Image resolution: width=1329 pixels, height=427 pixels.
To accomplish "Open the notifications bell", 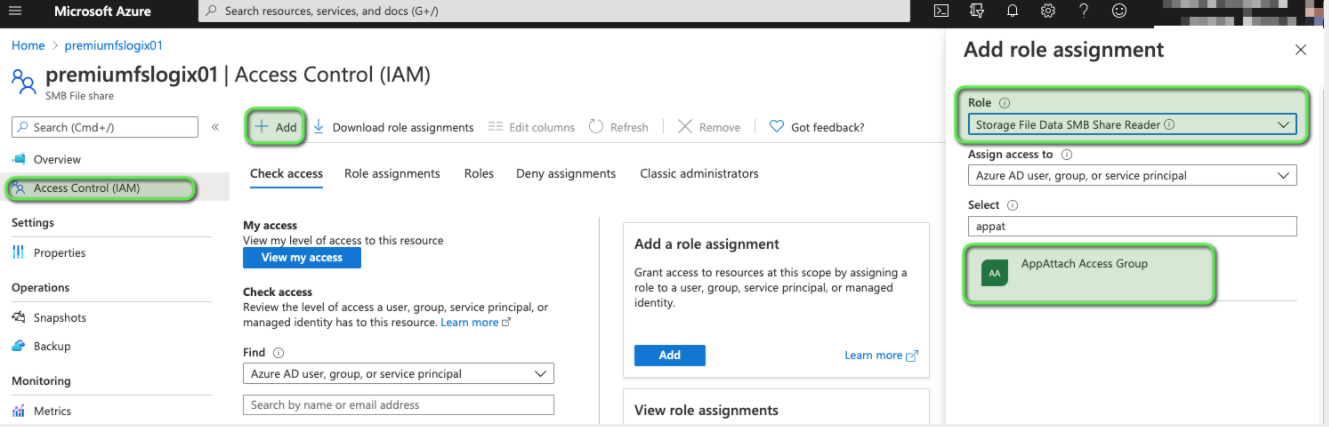I will point(1012,11).
